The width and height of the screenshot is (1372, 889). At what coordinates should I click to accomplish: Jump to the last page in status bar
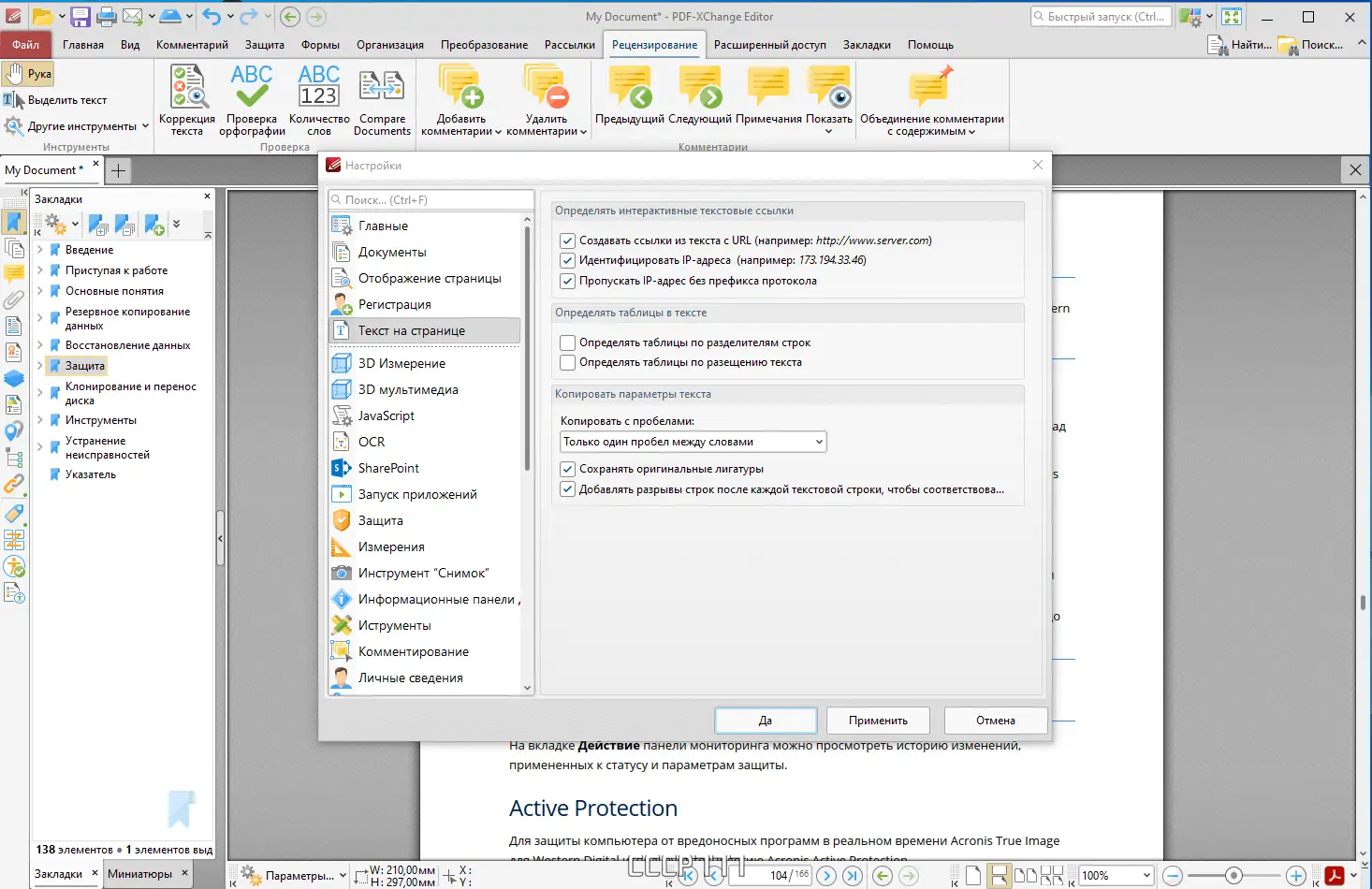(852, 876)
